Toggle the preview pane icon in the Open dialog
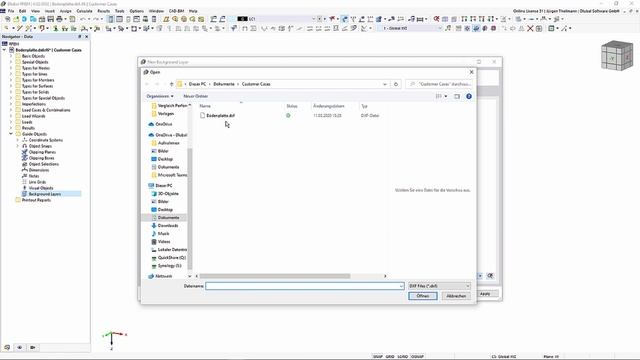The width and height of the screenshot is (640, 360). tap(457, 96)
